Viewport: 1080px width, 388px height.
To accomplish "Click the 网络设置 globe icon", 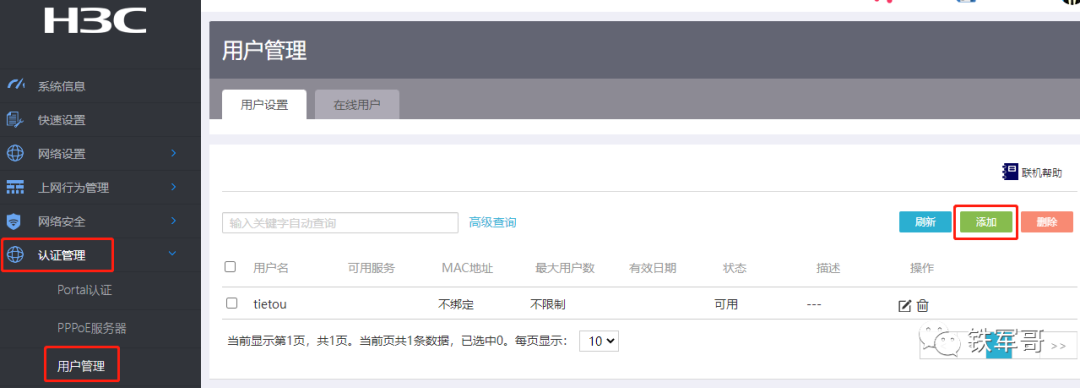I will pyautogui.click(x=15, y=153).
